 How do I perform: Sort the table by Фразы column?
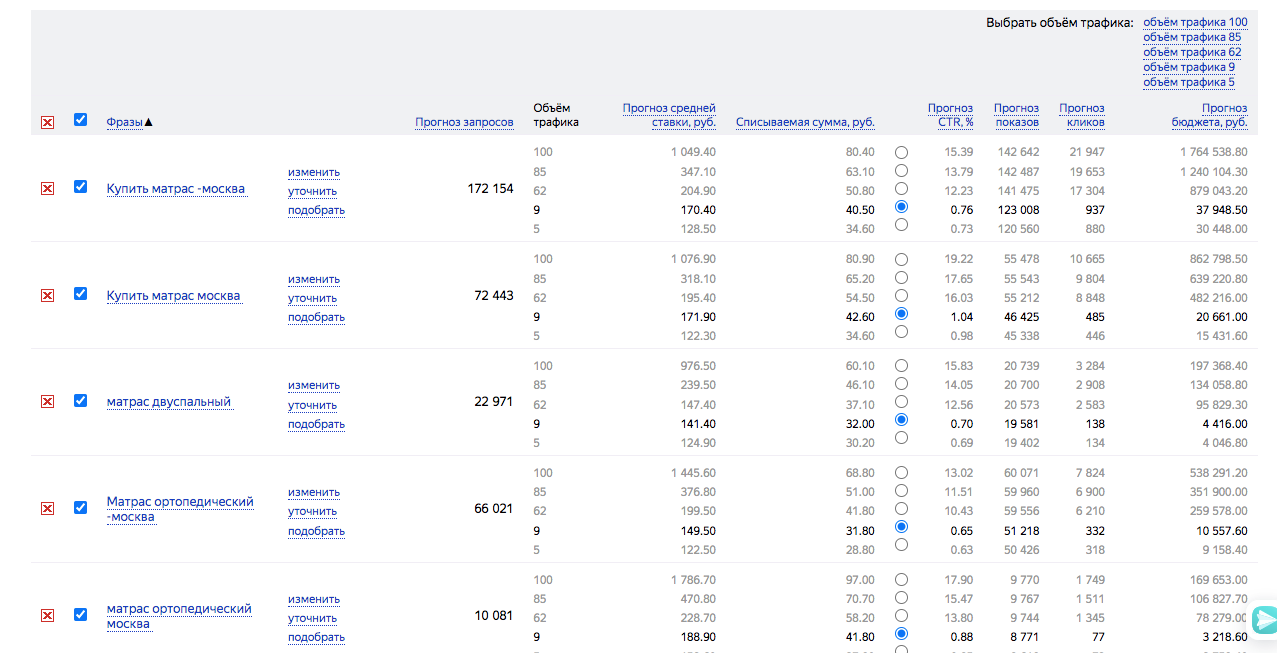pos(124,122)
